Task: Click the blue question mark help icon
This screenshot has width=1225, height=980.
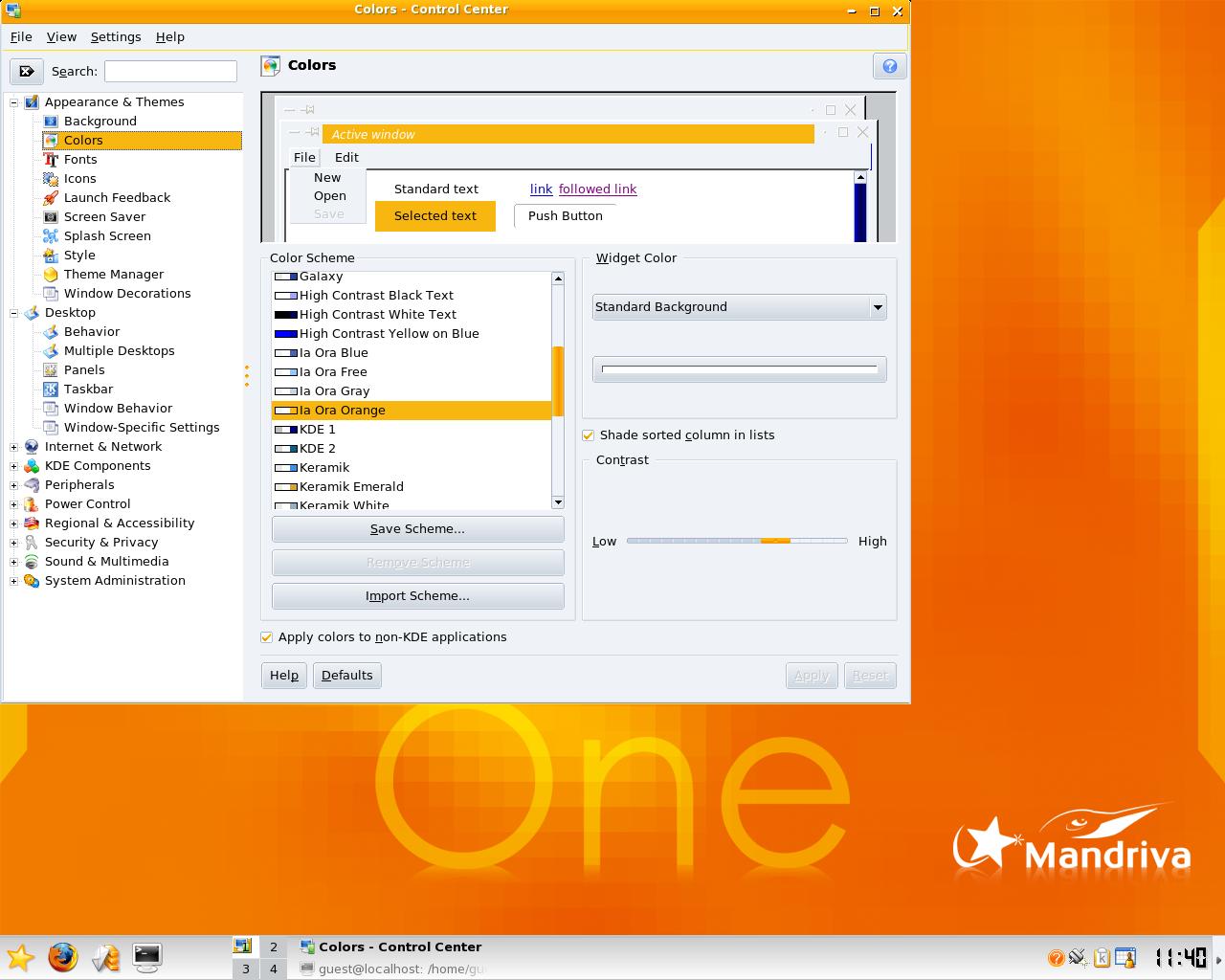Action: point(889,66)
